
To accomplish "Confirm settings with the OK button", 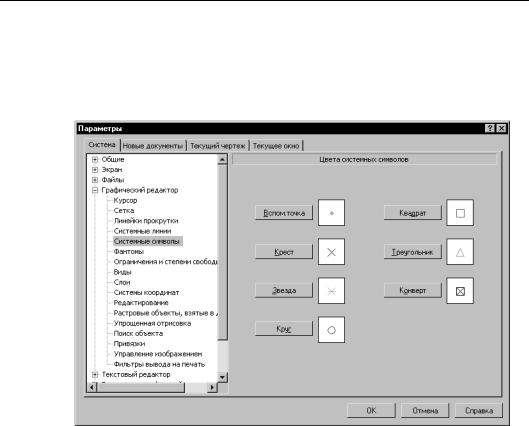I will tap(371, 410).
